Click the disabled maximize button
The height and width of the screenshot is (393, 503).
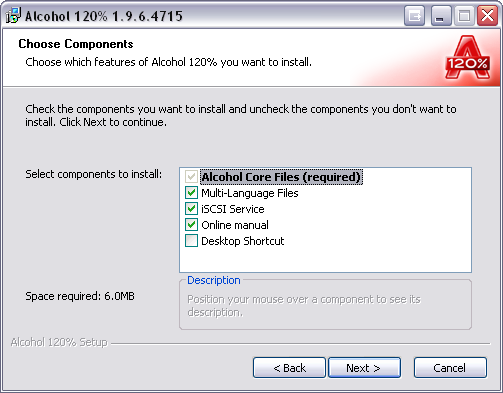pos(464,15)
